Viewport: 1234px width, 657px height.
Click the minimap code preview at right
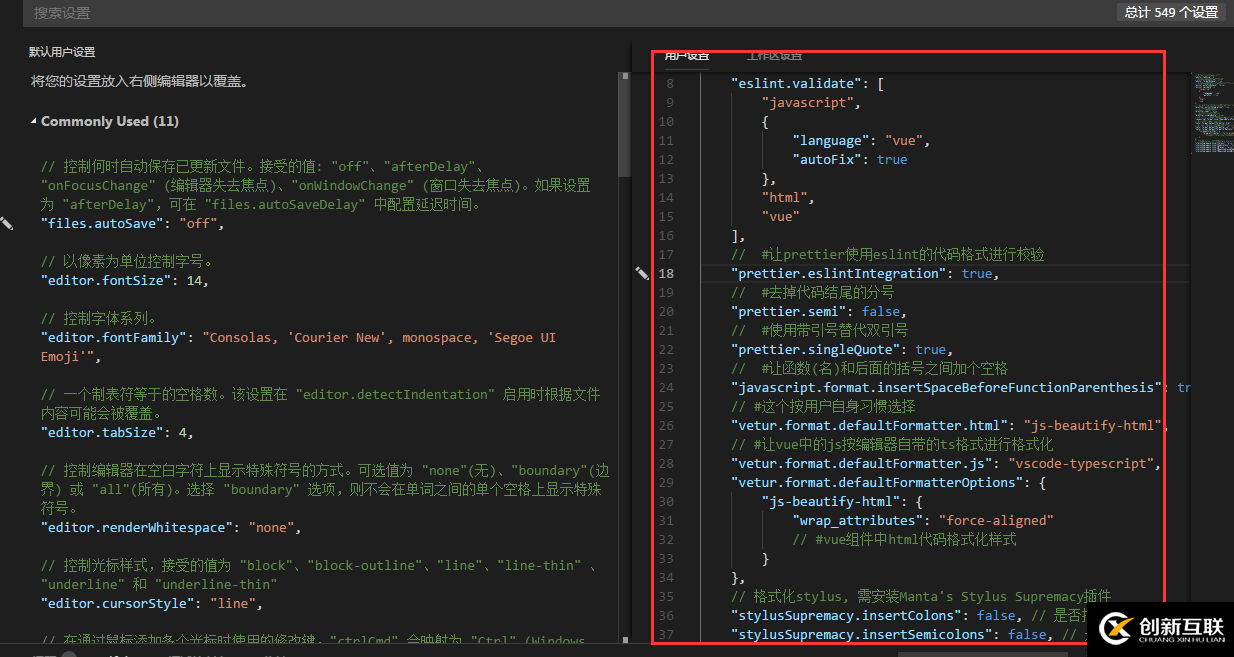[1212, 110]
